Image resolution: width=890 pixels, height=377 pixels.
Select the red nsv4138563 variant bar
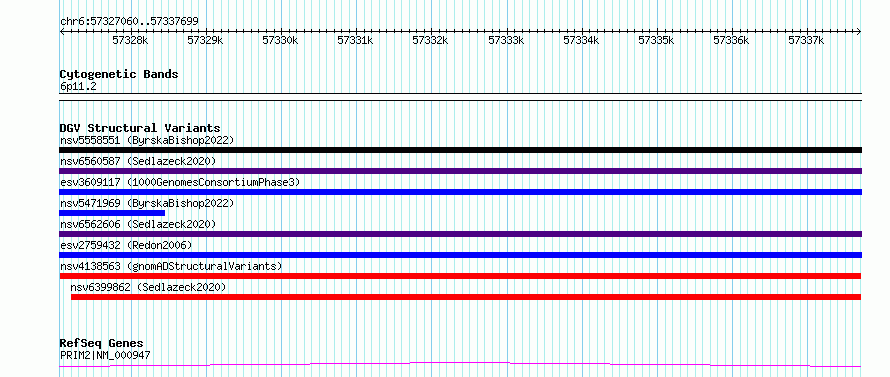click(460, 276)
